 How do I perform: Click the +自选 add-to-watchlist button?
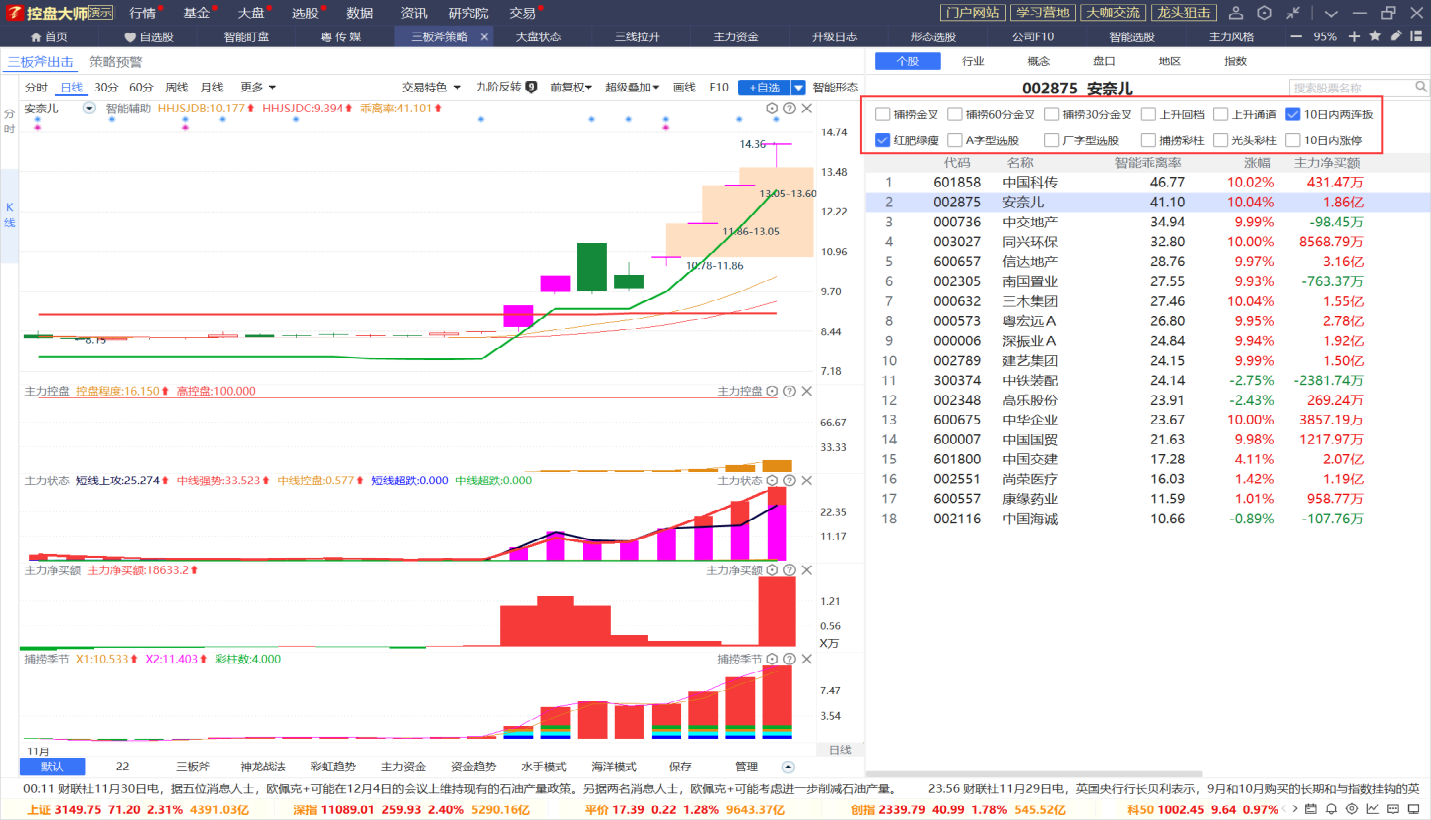click(765, 87)
